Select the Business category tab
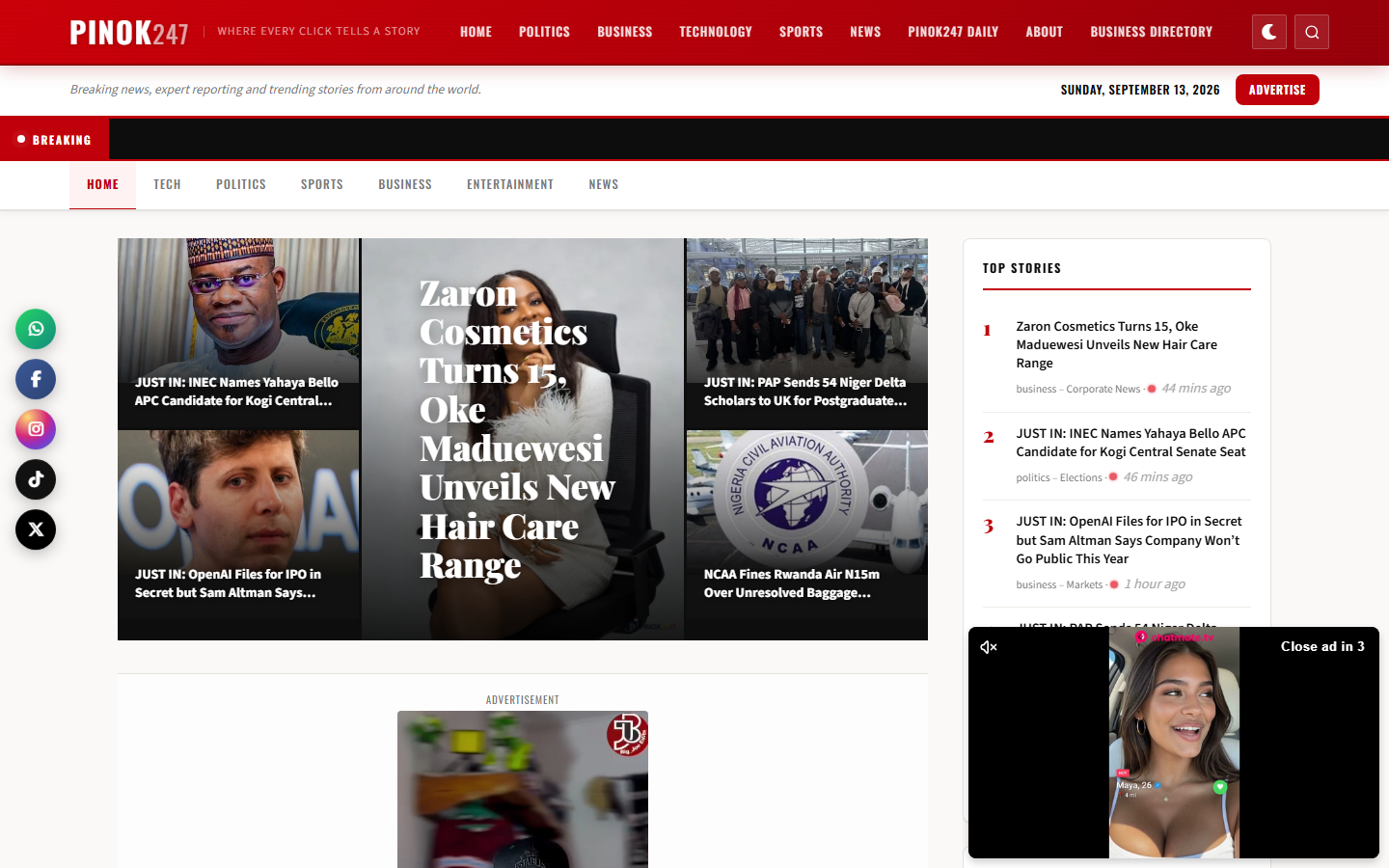Viewport: 1389px width, 868px height. (405, 184)
